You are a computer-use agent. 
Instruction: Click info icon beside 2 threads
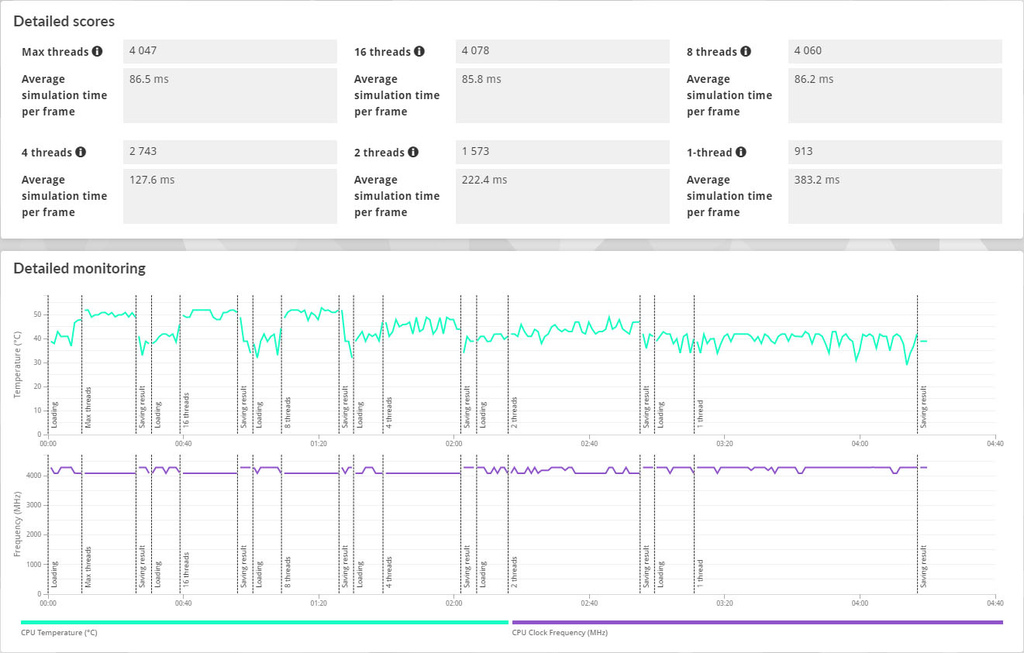tap(413, 151)
